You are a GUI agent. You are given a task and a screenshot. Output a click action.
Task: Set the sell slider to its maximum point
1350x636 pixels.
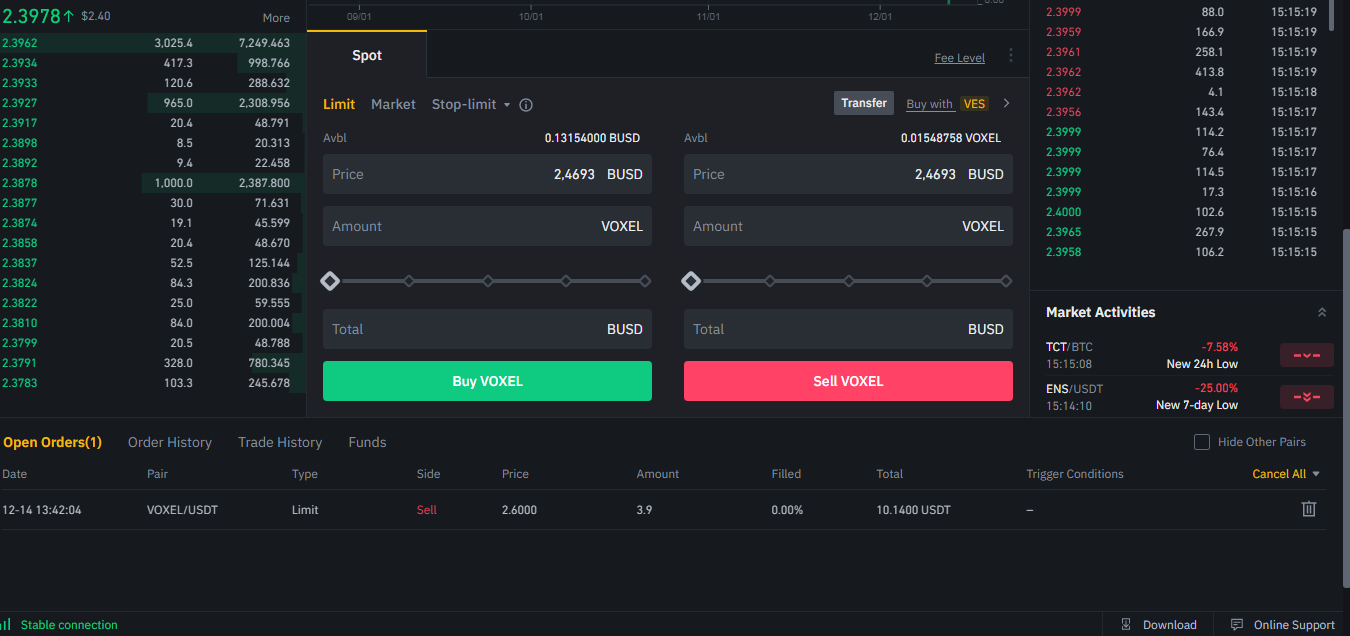[1006, 281]
